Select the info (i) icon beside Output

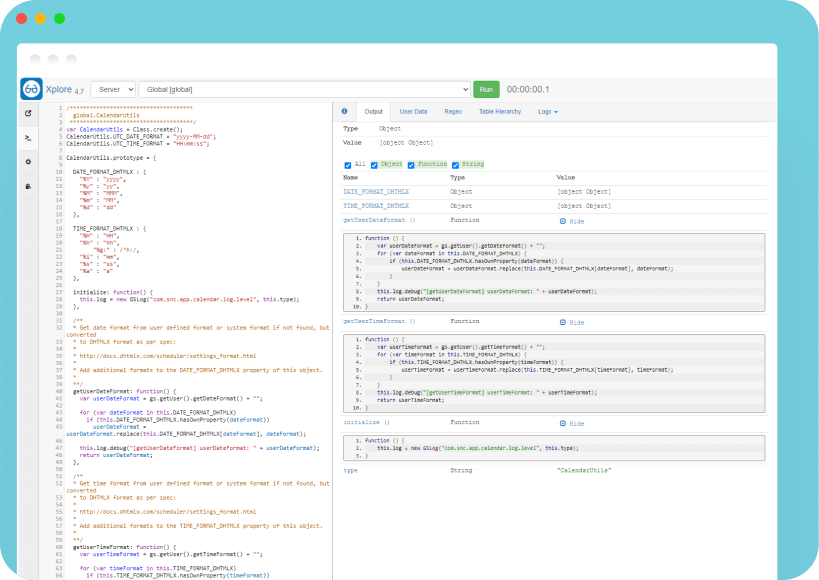(x=344, y=112)
